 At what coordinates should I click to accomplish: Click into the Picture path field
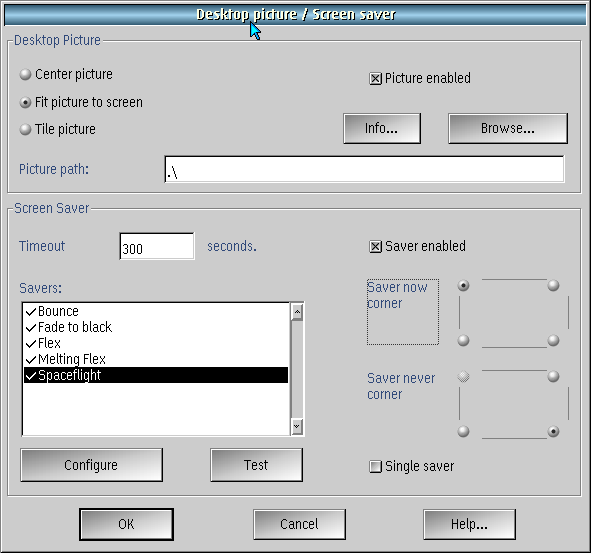(364, 169)
